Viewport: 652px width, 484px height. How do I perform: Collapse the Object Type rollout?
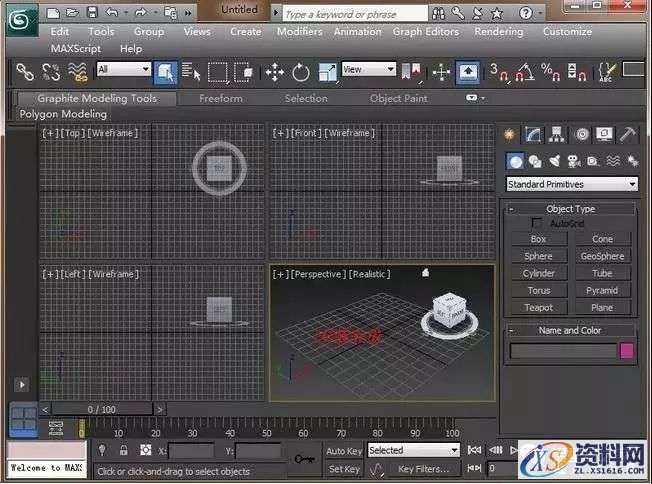coord(570,209)
